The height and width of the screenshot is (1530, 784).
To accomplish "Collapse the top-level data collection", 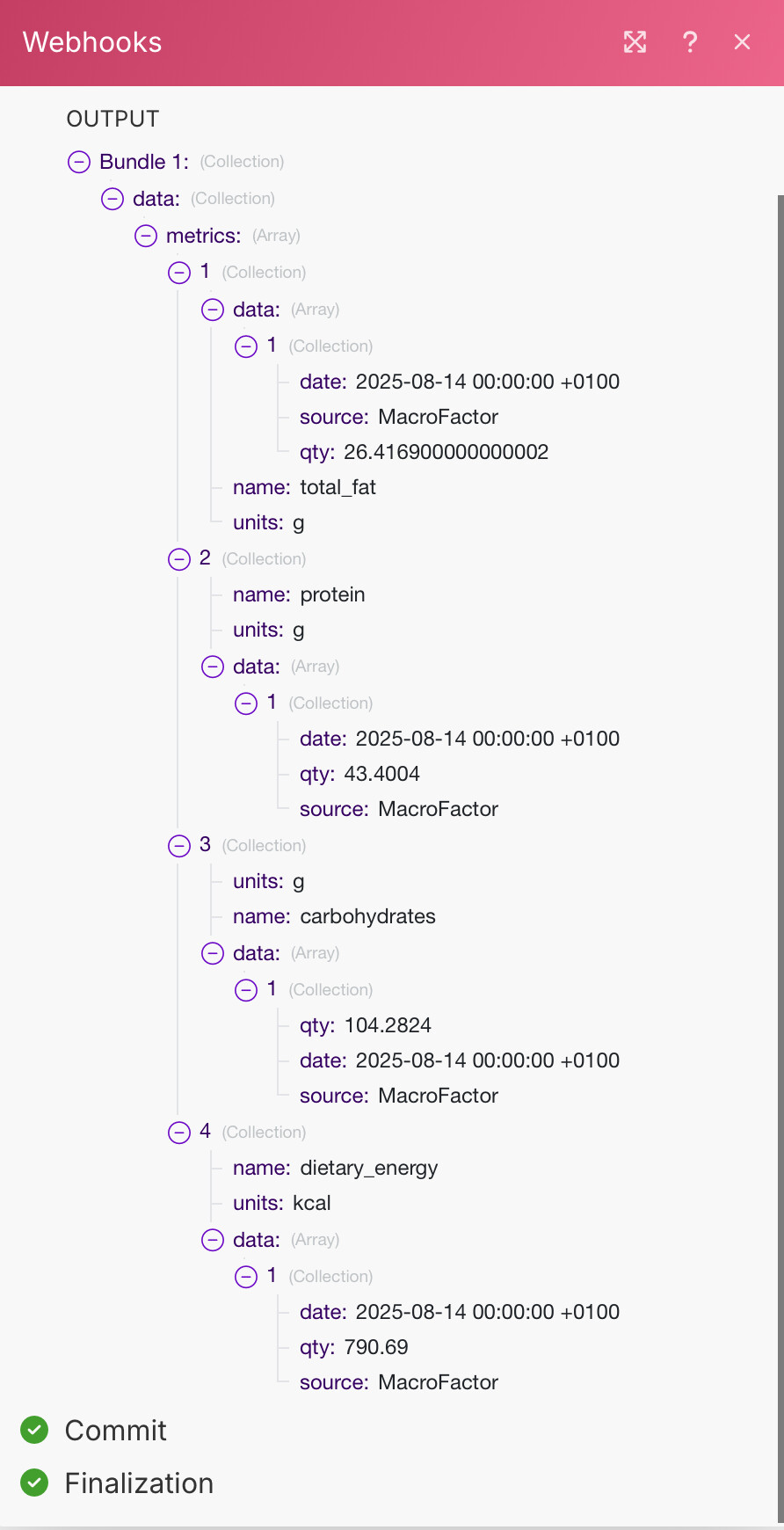I will (x=113, y=199).
